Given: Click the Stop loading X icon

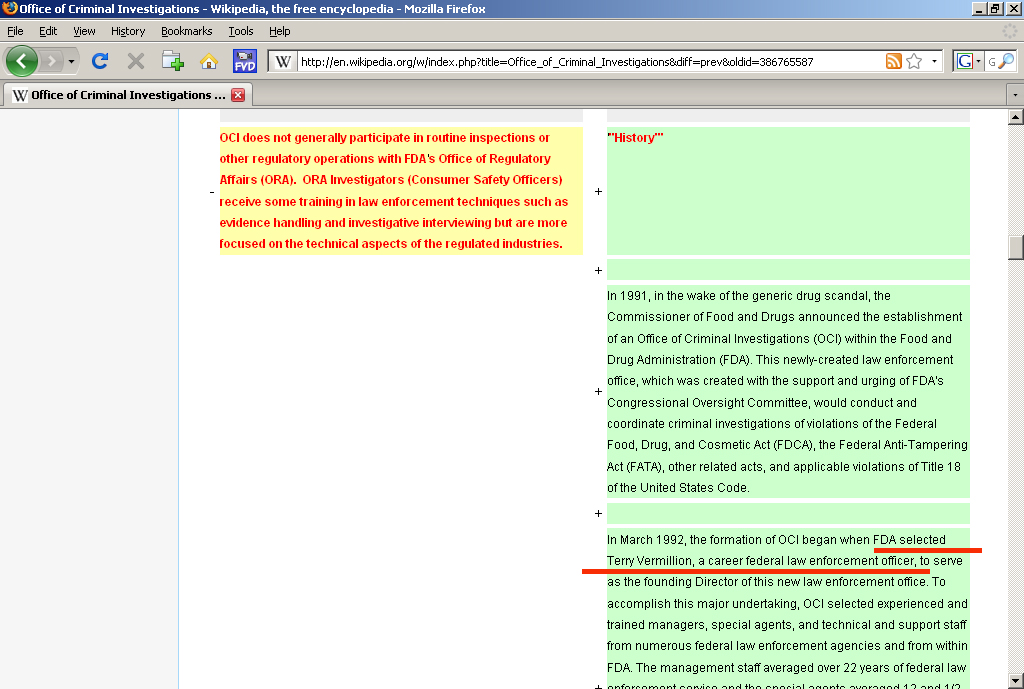Looking at the screenshot, I should point(136,61).
